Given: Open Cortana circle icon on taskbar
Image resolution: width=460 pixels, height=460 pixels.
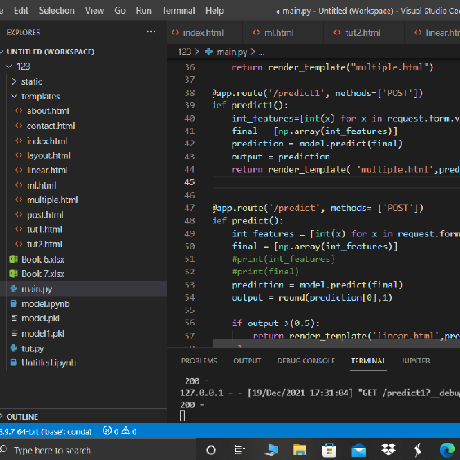Looking at the screenshot, I should [211, 450].
